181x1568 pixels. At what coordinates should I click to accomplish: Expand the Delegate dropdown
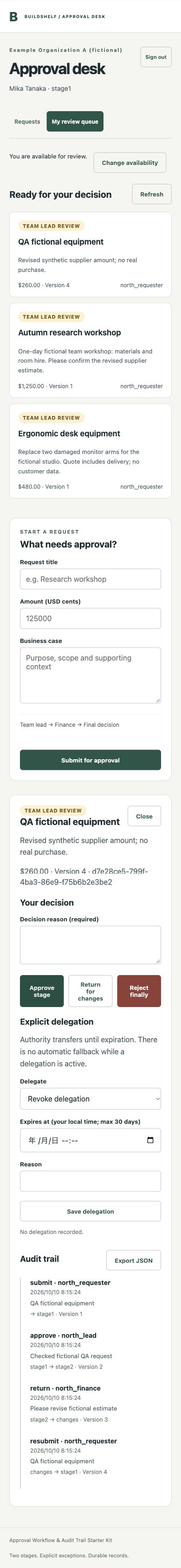pyautogui.click(x=90, y=1099)
